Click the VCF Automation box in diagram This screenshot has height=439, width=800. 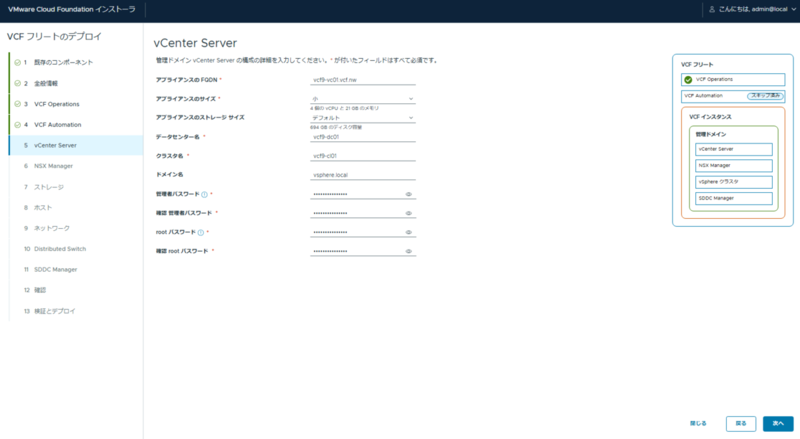733,96
